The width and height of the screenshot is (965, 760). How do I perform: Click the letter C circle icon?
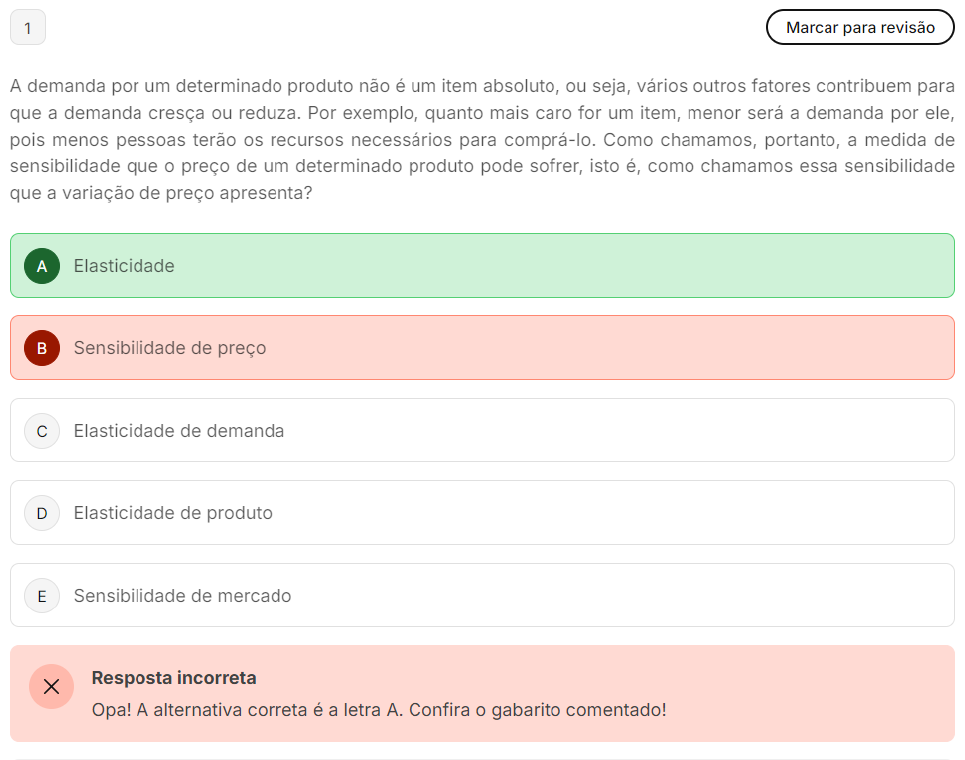click(42, 431)
